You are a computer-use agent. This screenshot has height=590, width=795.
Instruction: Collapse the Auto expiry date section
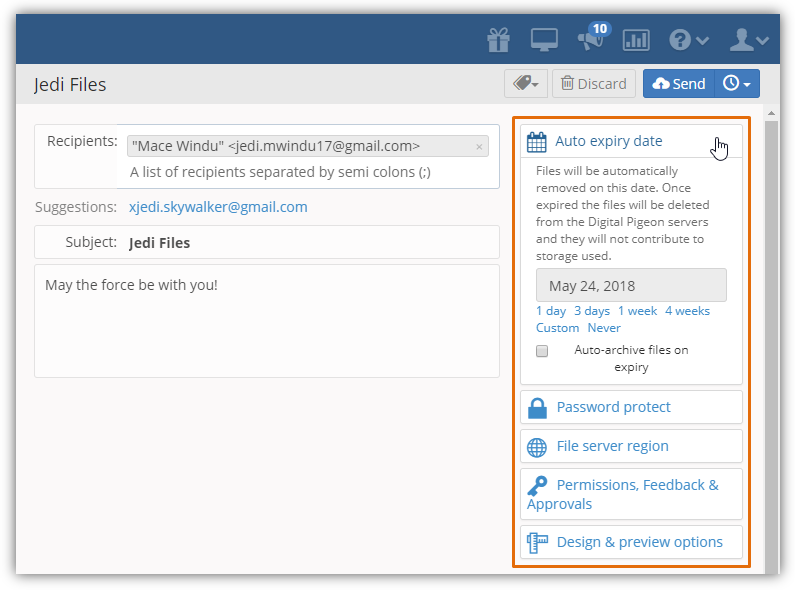tap(608, 141)
